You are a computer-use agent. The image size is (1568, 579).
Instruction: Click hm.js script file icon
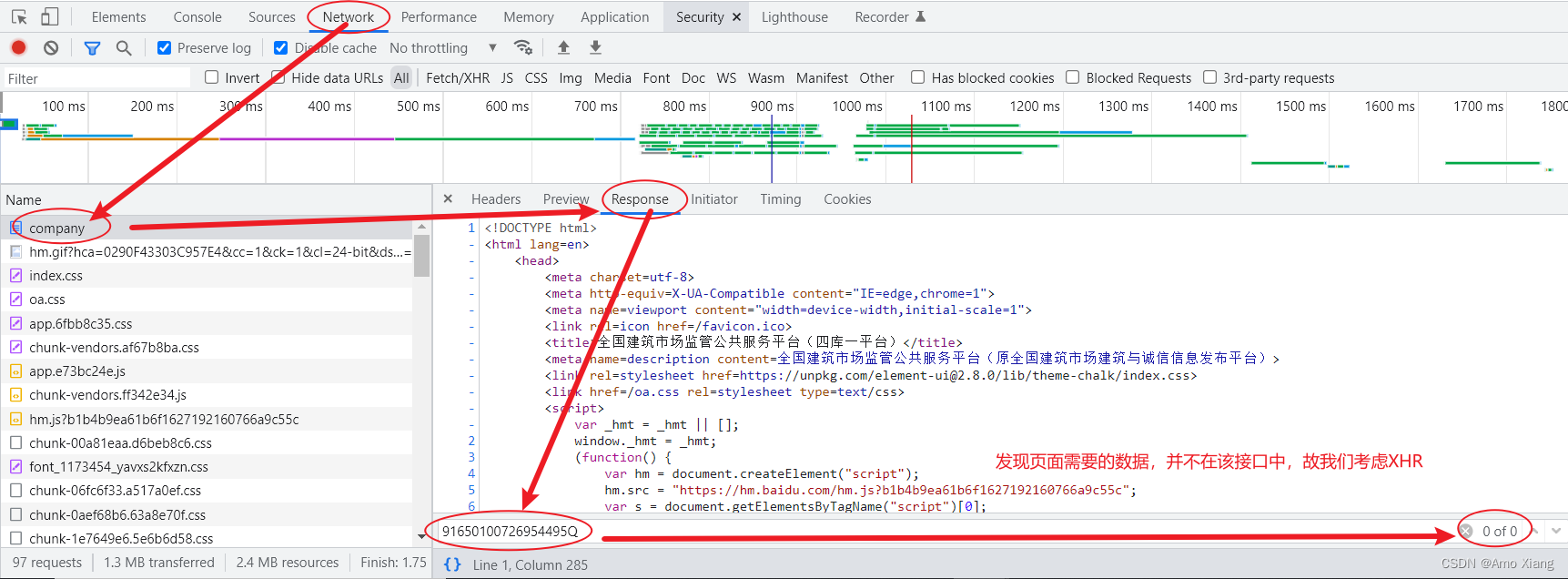coord(15,419)
